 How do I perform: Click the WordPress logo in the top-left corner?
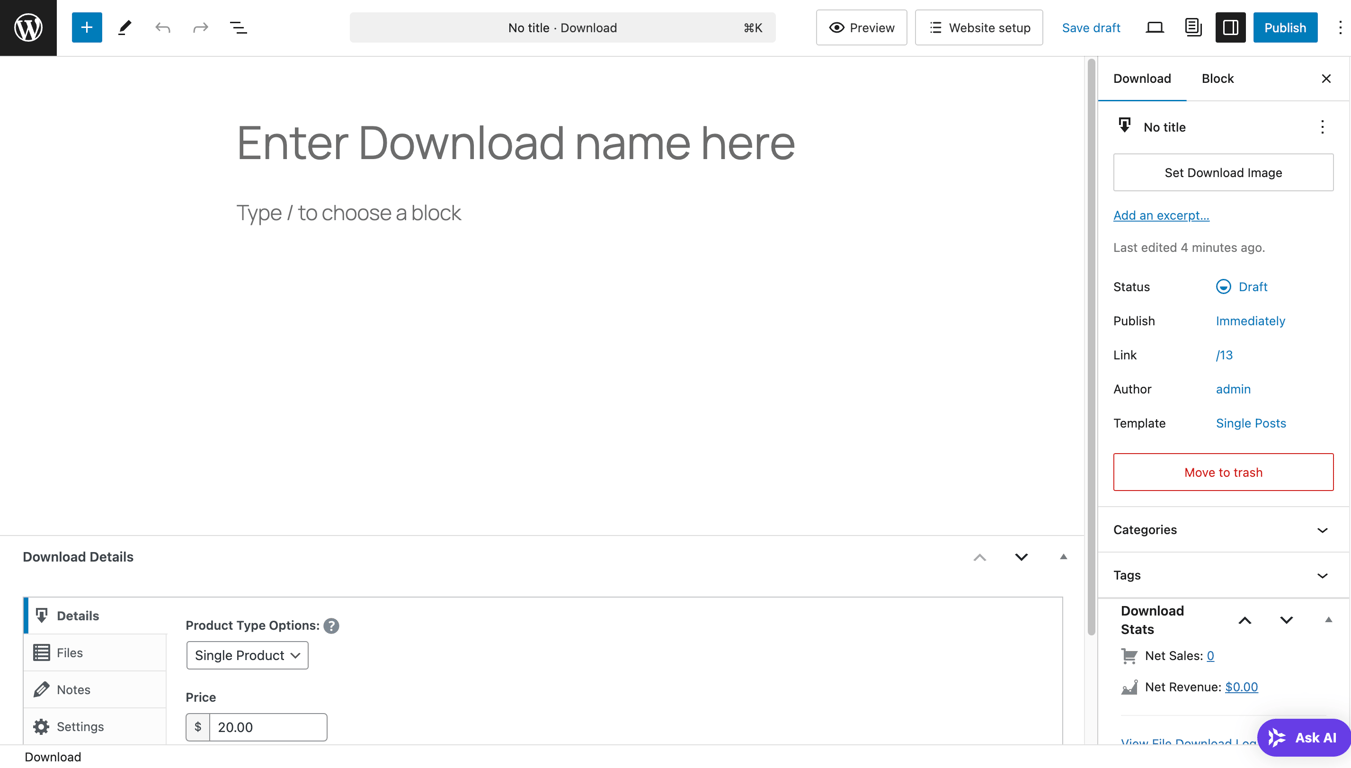click(x=27, y=27)
